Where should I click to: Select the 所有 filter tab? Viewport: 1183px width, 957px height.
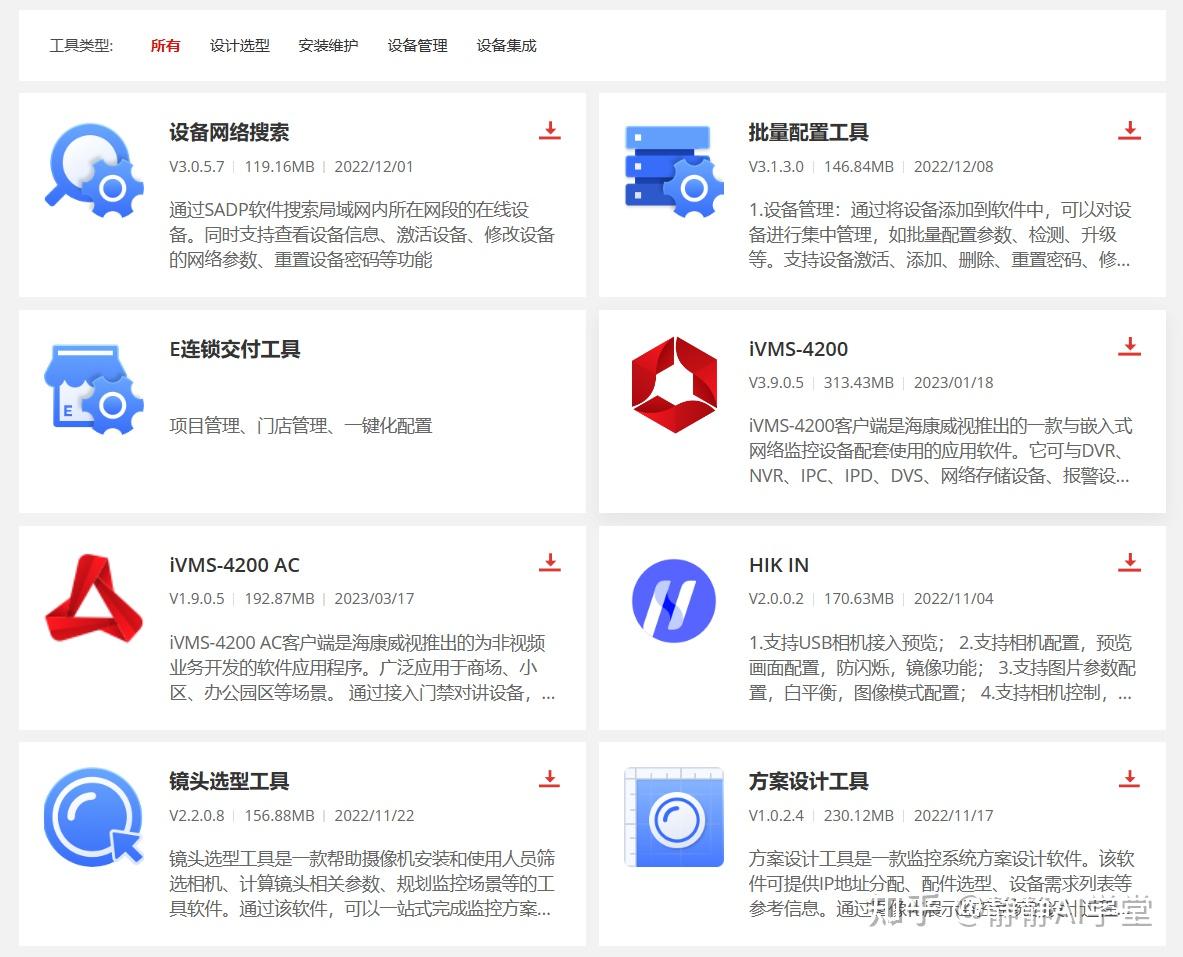(x=165, y=45)
